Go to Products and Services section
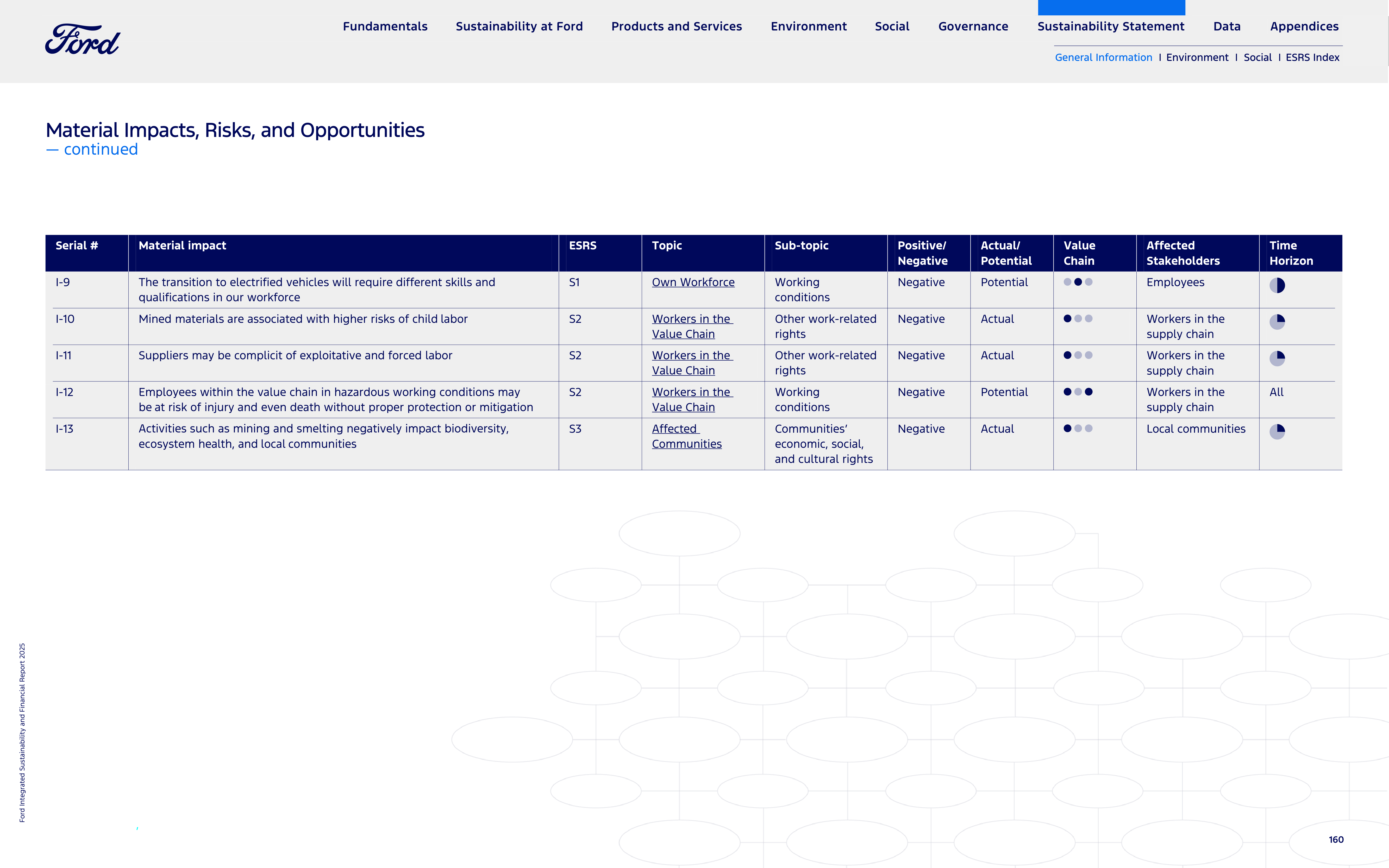Image resolution: width=1389 pixels, height=868 pixels. click(x=677, y=26)
